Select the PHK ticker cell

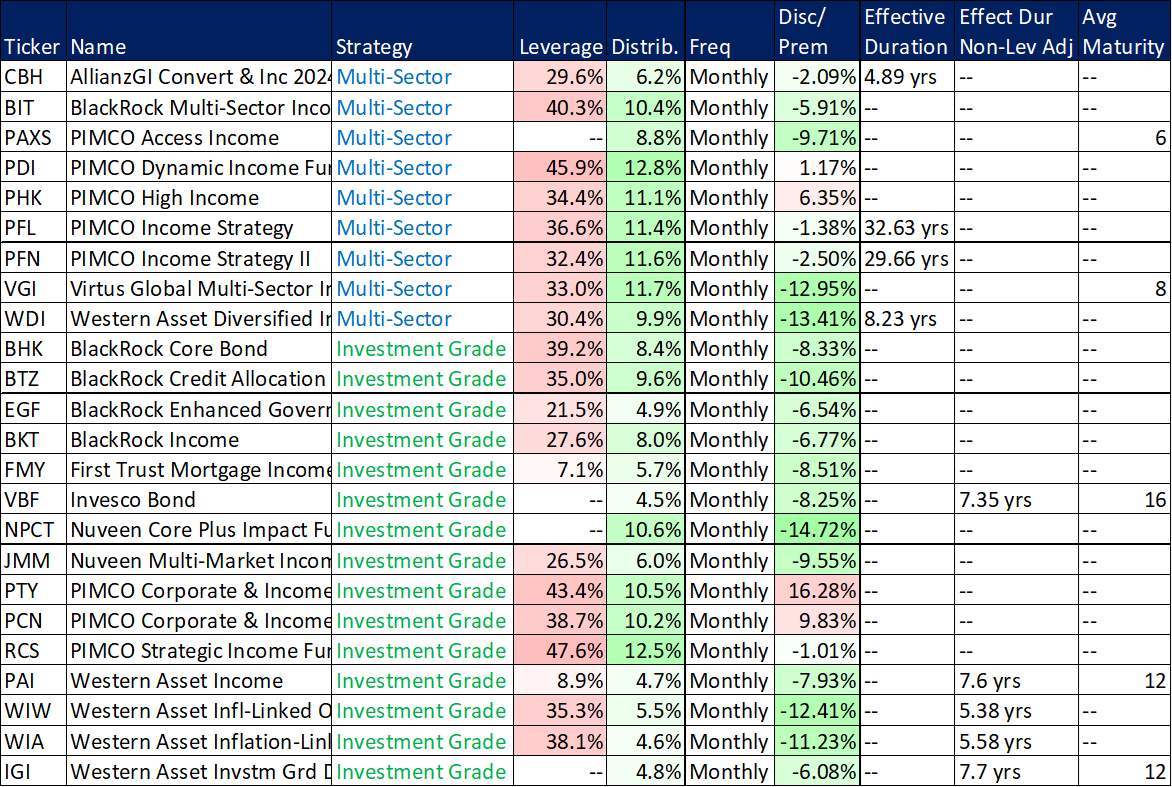click(33, 197)
